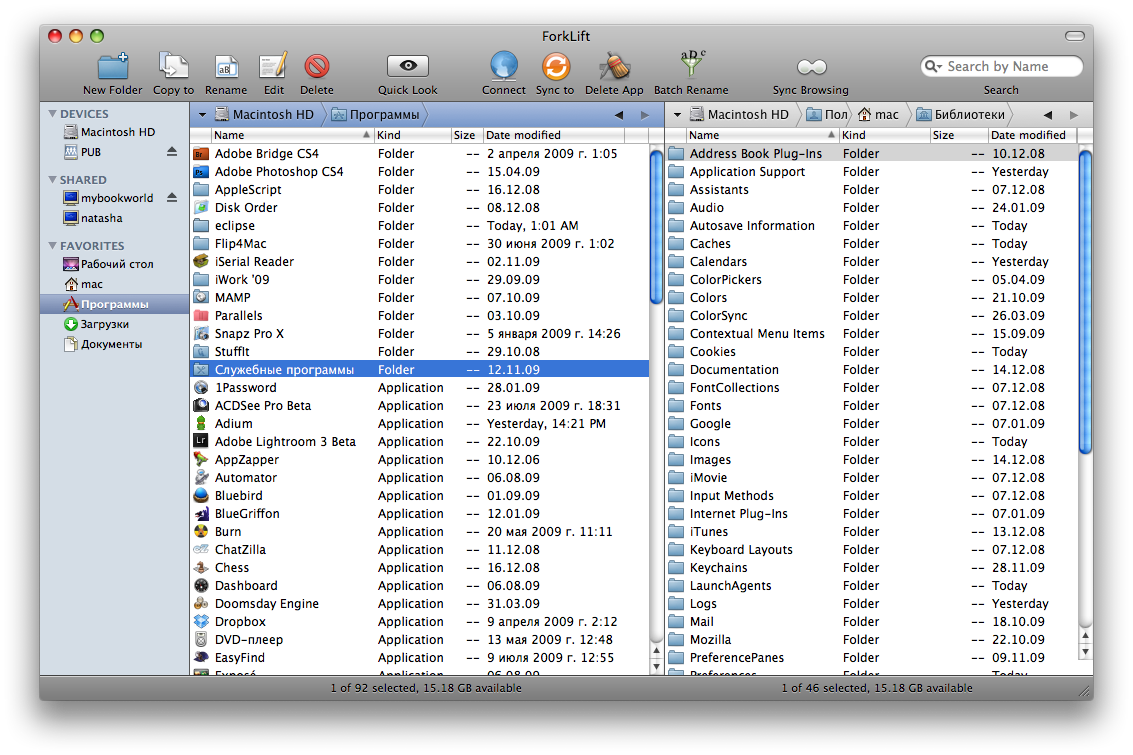
Task: Select the AppZapper application
Action: click(x=419, y=460)
